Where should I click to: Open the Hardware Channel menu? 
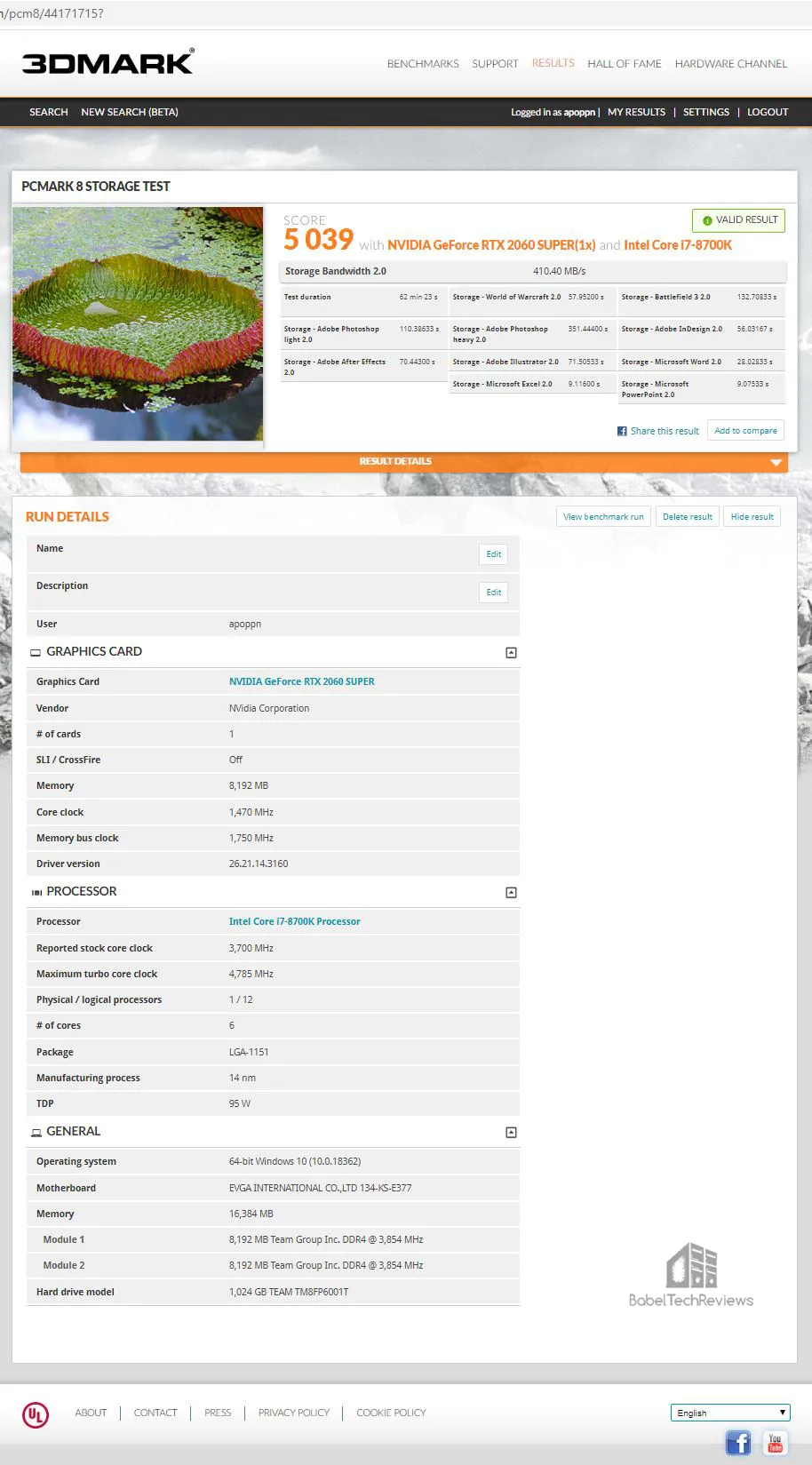pos(731,64)
